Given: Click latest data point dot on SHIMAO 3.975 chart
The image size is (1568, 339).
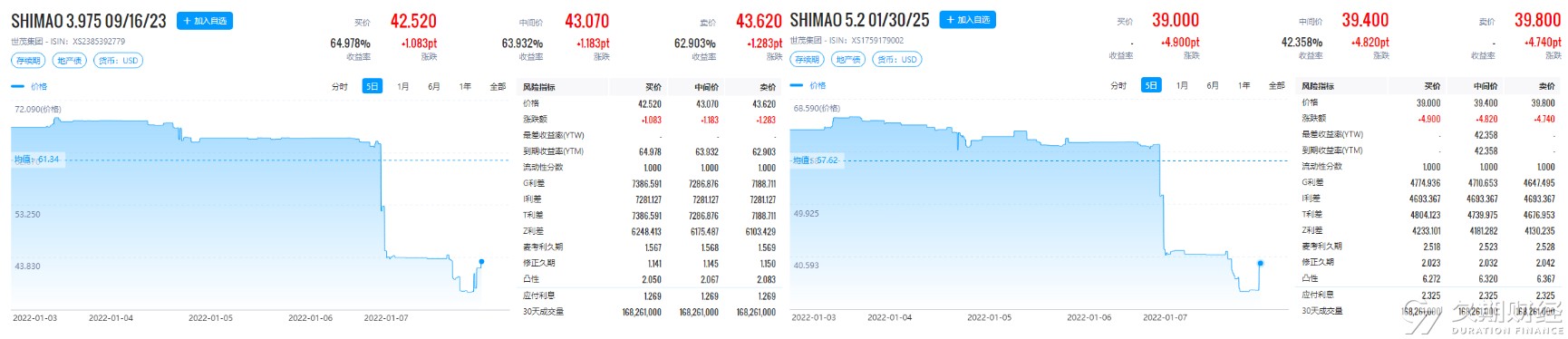Looking at the screenshot, I should (481, 262).
